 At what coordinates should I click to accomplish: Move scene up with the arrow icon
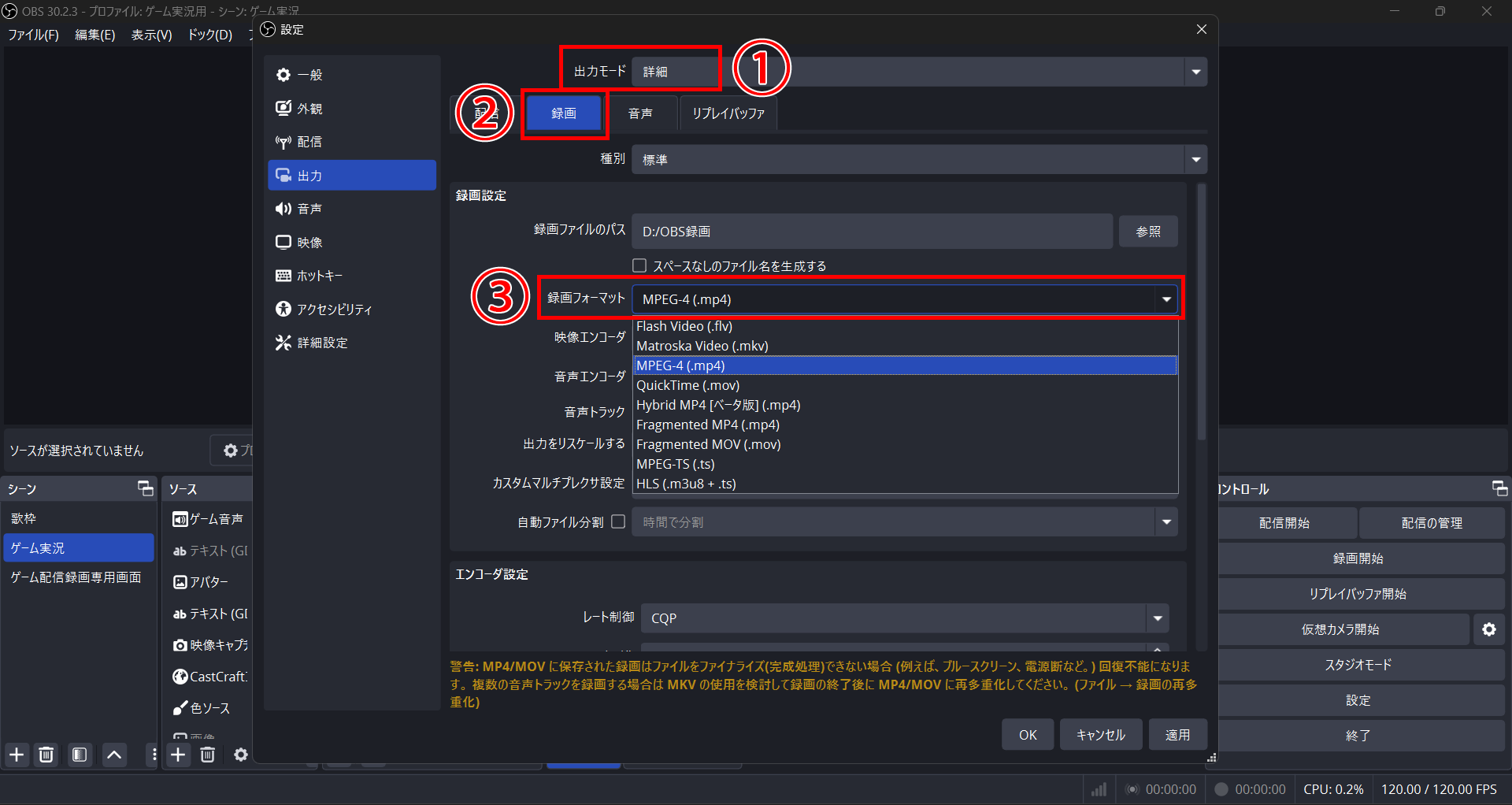coord(114,755)
